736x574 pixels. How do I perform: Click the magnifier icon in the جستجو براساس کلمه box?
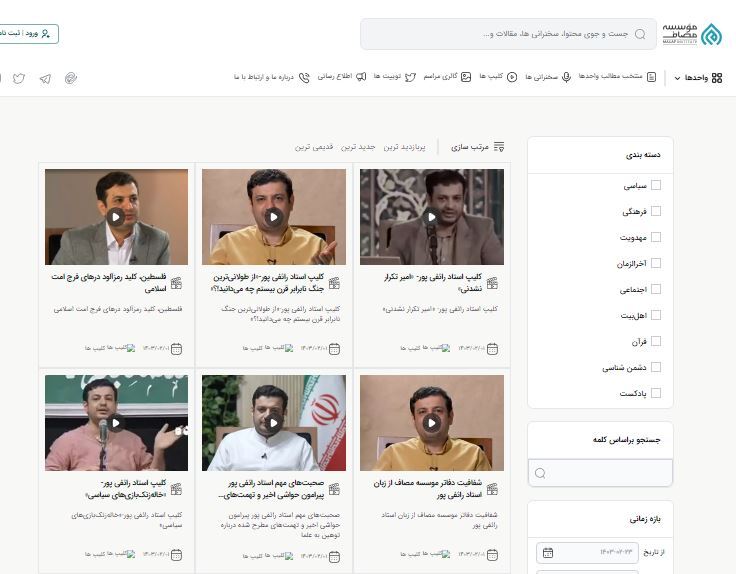[540, 473]
